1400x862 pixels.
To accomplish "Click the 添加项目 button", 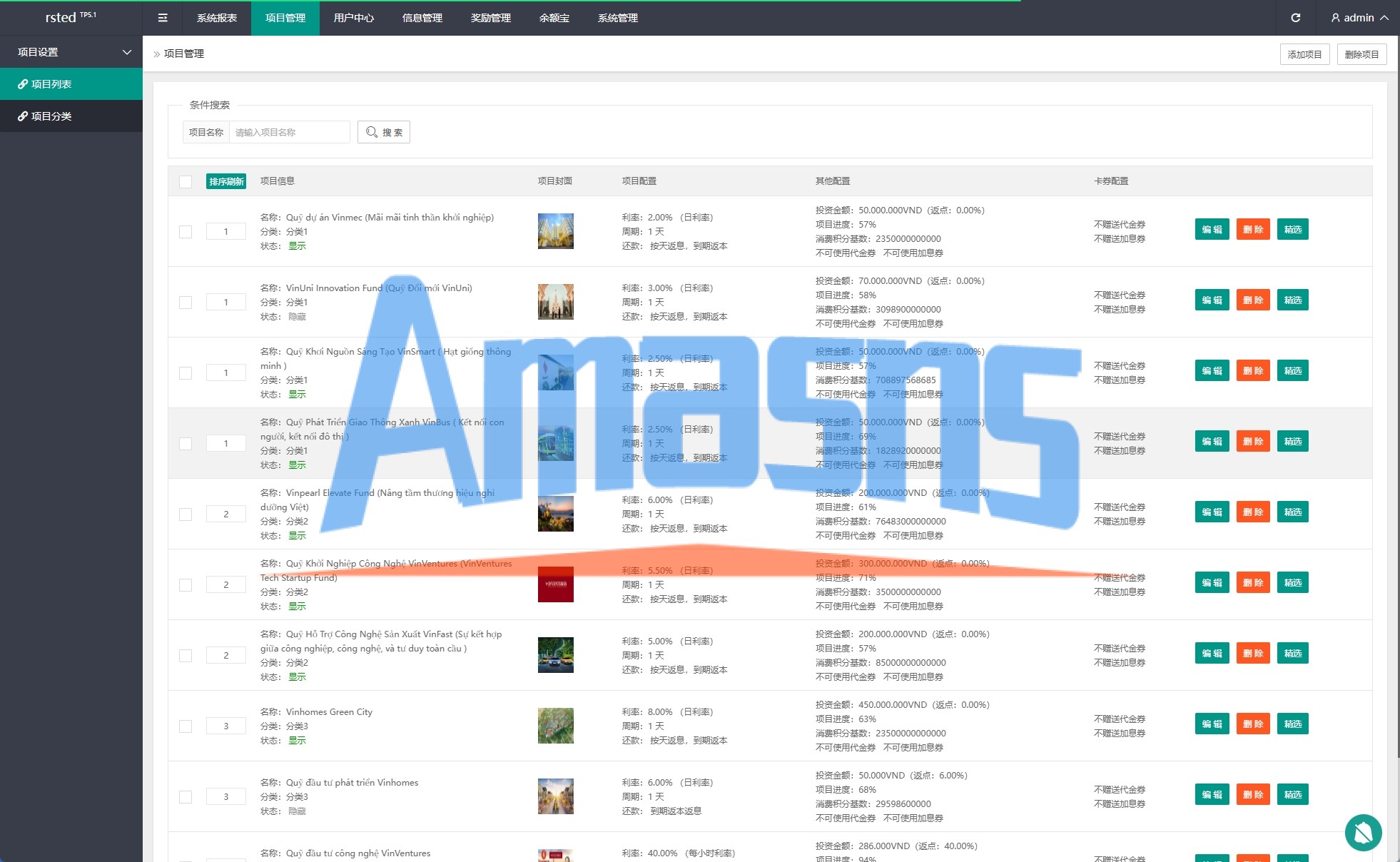I will click(1304, 54).
